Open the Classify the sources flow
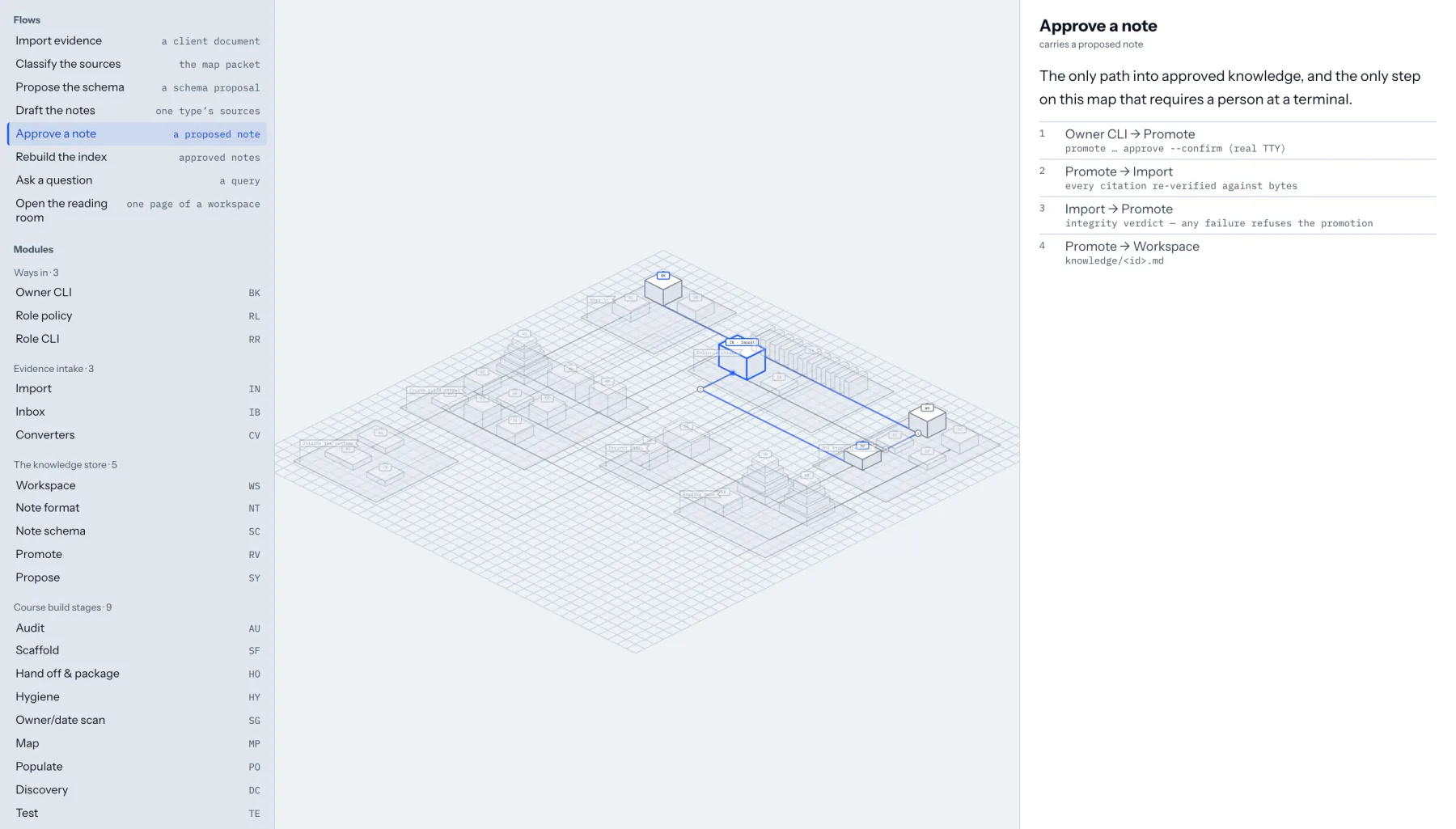1456x829 pixels. tap(137, 64)
